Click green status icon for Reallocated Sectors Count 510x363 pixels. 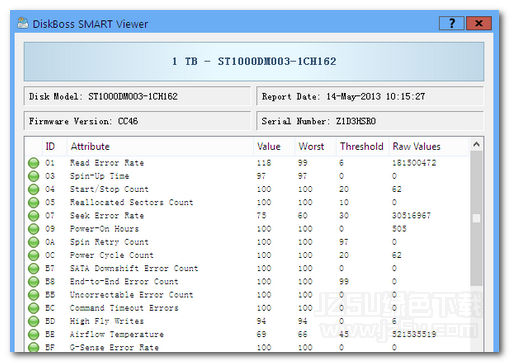point(33,202)
